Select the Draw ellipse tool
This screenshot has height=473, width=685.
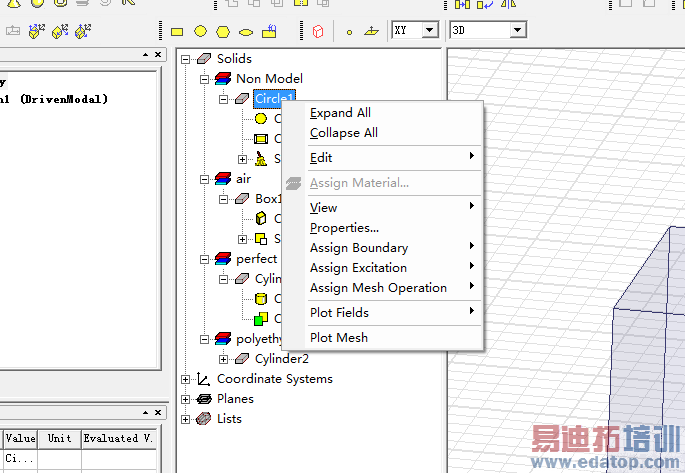click(x=246, y=32)
